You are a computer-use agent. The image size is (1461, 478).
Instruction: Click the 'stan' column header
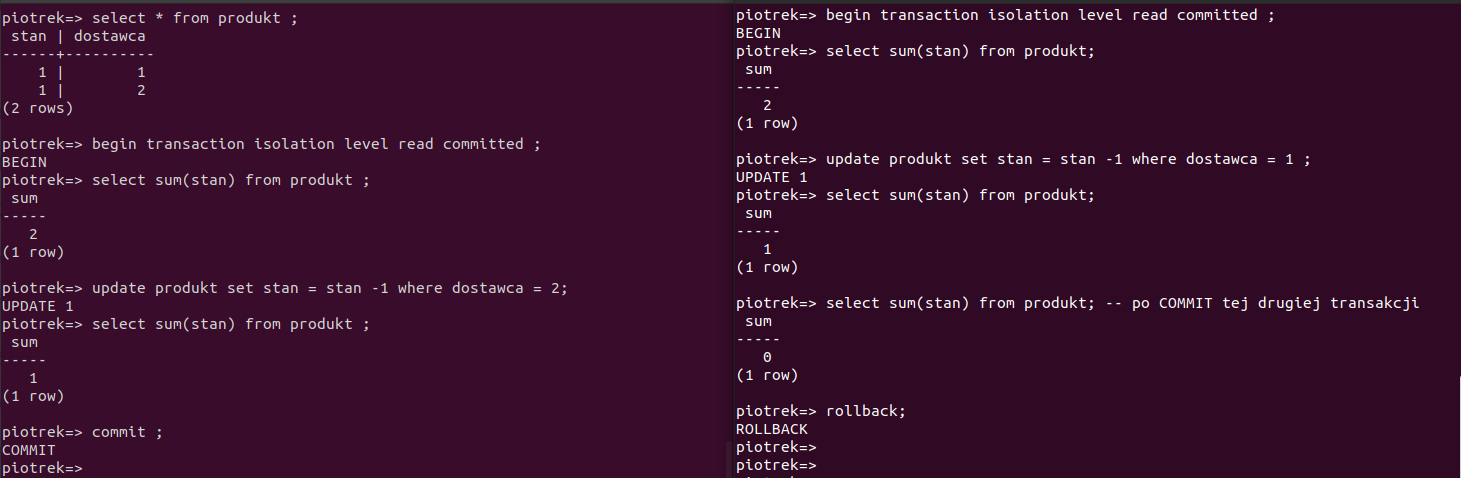tap(28, 36)
